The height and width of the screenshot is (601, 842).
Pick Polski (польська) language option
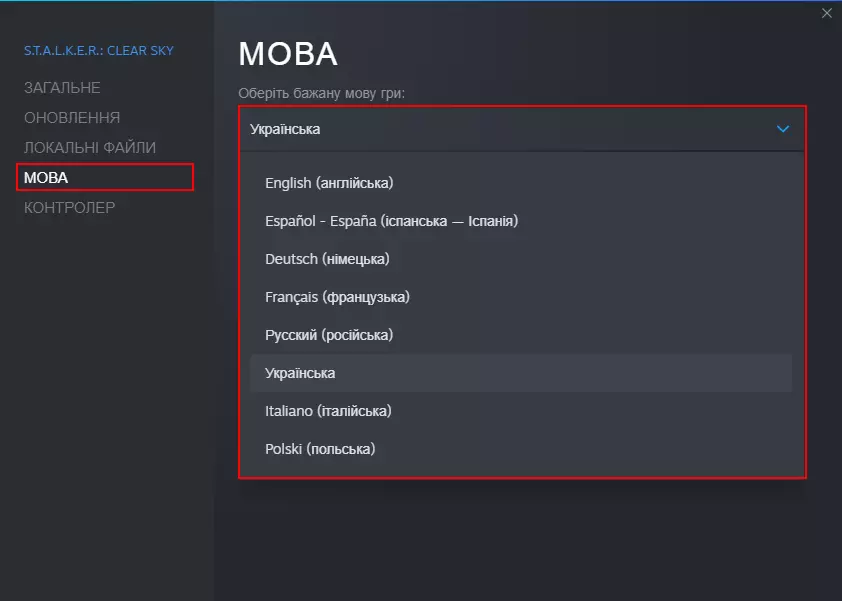320,449
